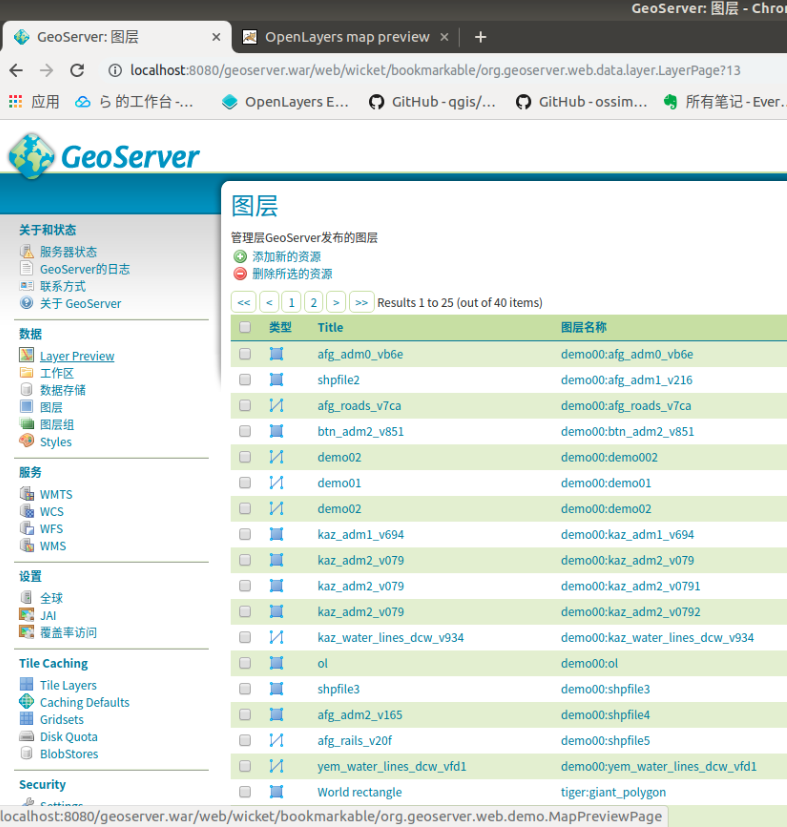Click polygon type icon for afg_adm0_vb6e row
The image size is (787, 827).
click(x=277, y=354)
